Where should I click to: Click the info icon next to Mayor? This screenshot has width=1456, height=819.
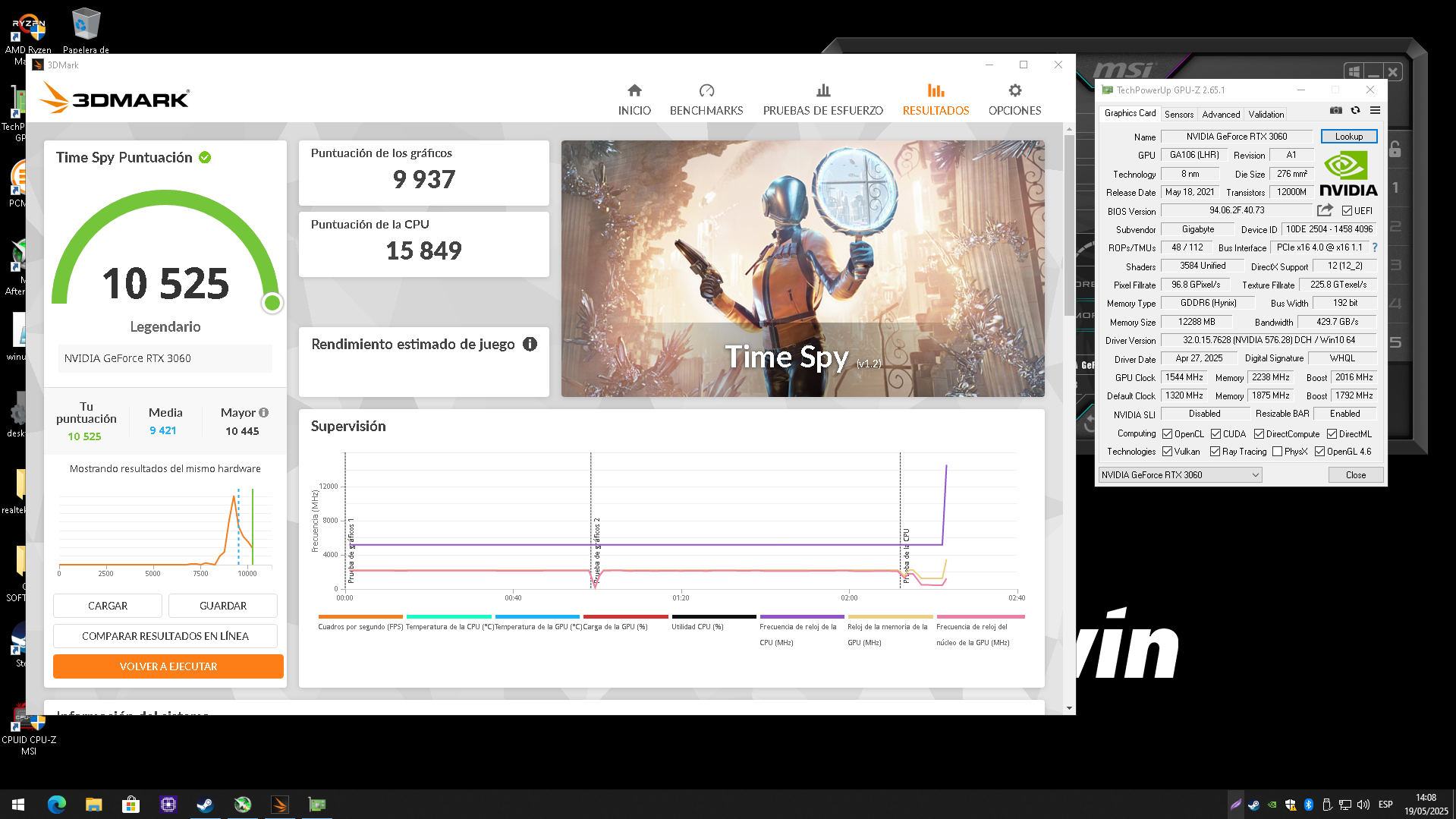(x=263, y=413)
